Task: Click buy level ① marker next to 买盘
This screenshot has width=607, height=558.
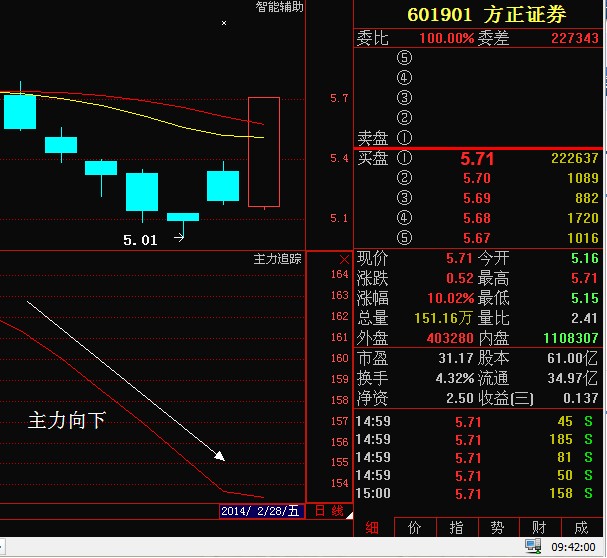Action: point(405,158)
